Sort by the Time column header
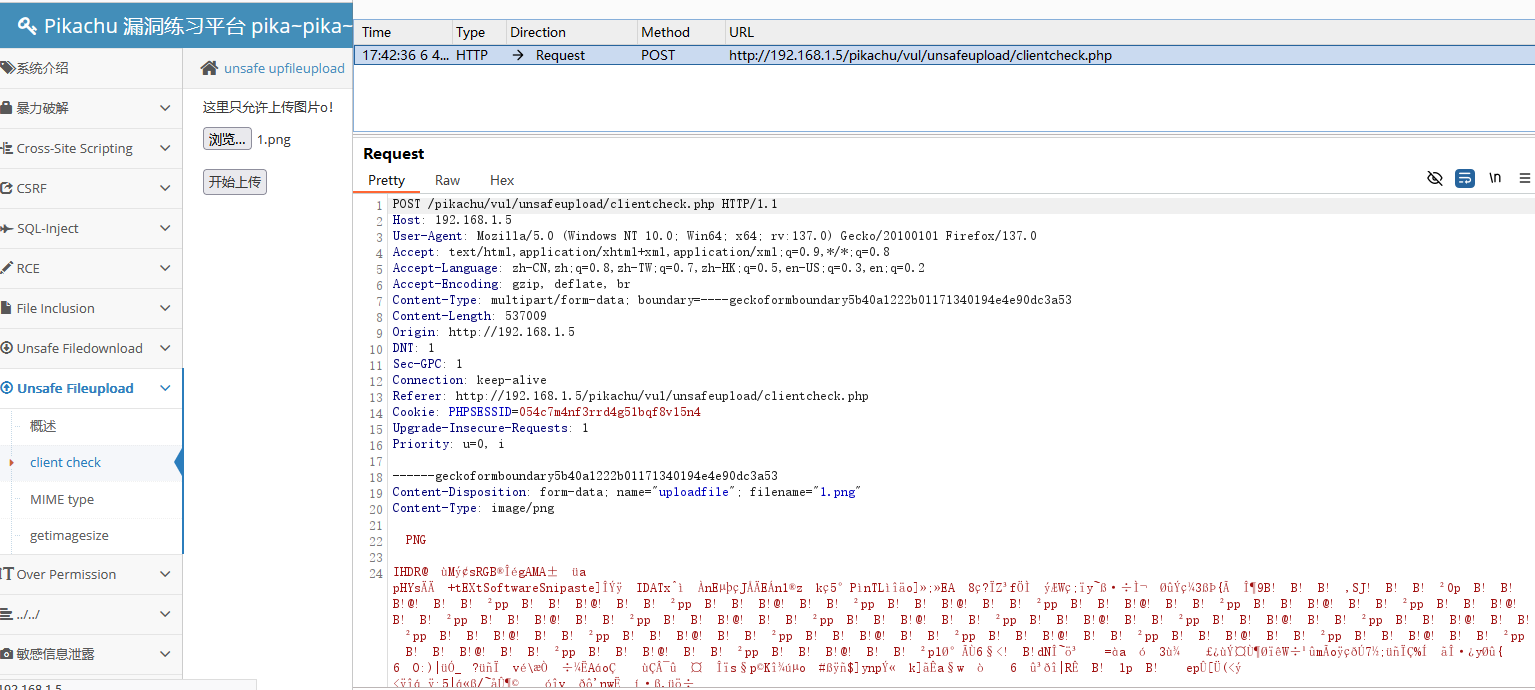Image resolution: width=1535 pixels, height=690 pixels. (x=403, y=32)
